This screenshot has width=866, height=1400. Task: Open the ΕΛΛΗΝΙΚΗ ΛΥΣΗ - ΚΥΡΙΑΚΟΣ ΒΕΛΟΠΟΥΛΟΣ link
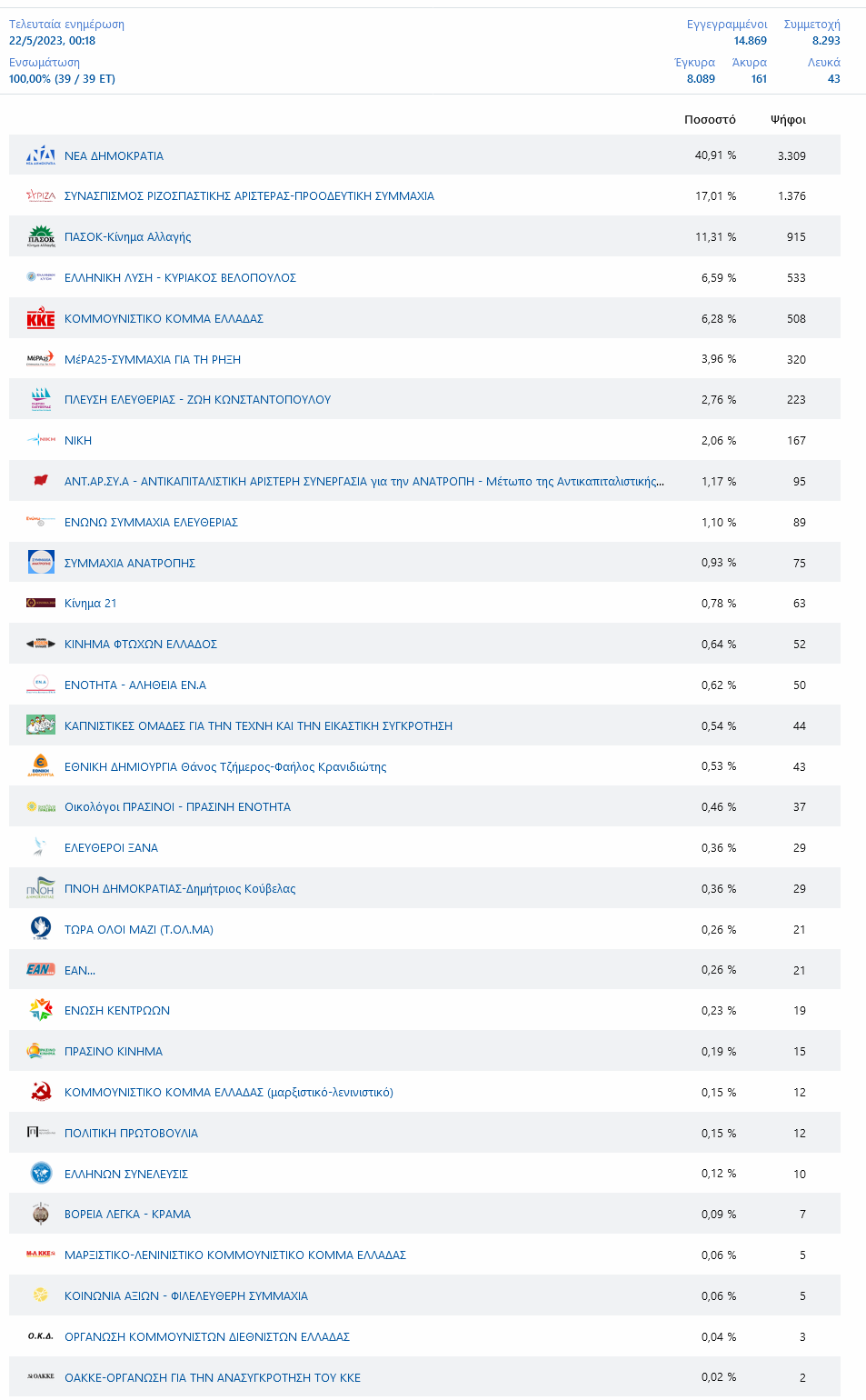(180, 278)
